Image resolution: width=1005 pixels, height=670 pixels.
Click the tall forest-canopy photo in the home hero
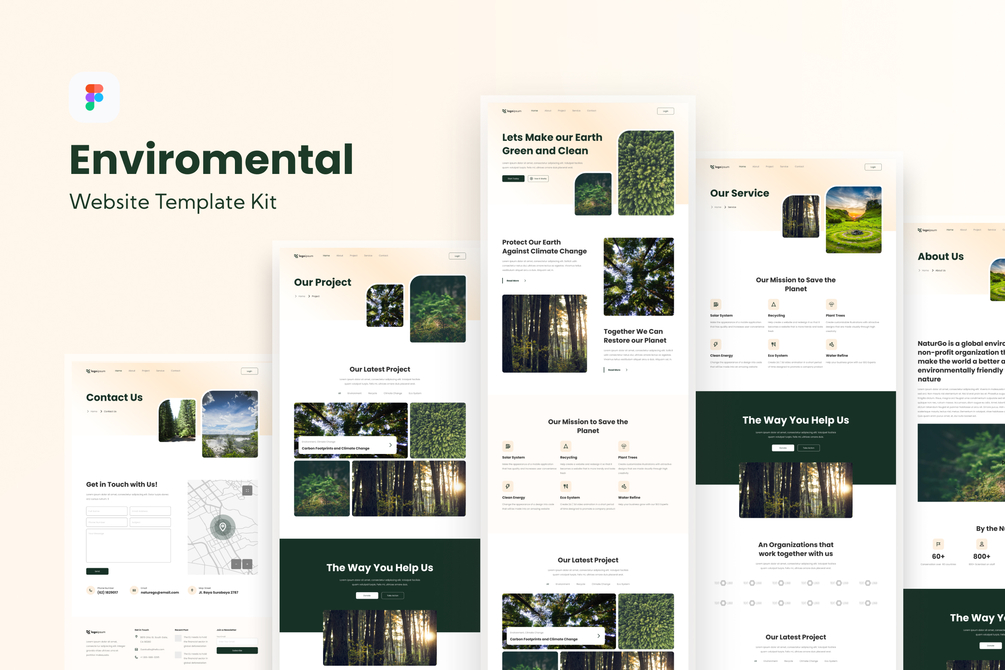pyautogui.click(x=646, y=172)
